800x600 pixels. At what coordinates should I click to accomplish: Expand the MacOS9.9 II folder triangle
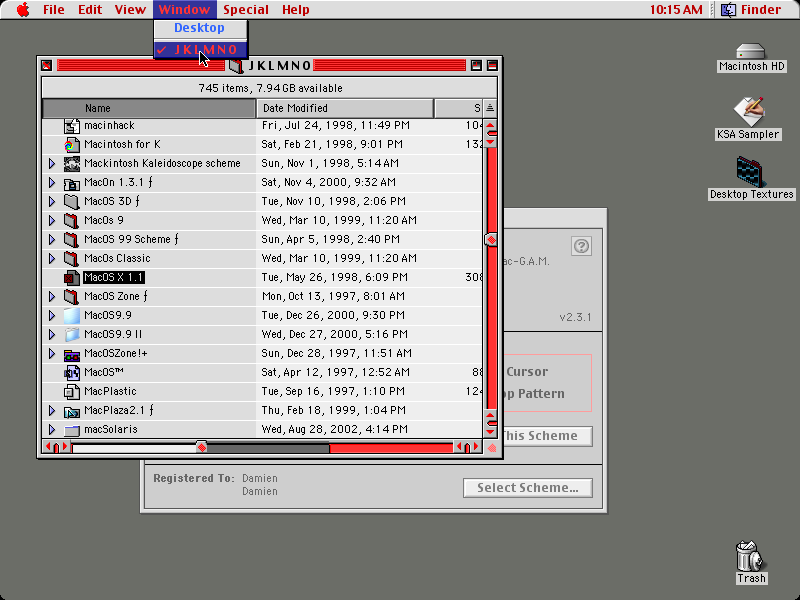coord(52,335)
